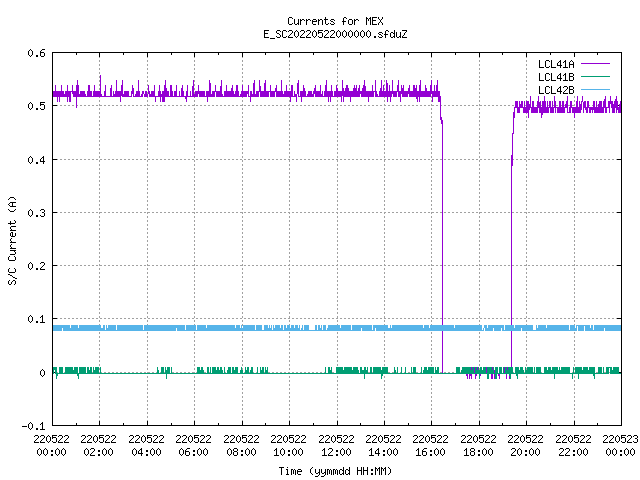Click the LCL41B legend label

(x=556, y=77)
